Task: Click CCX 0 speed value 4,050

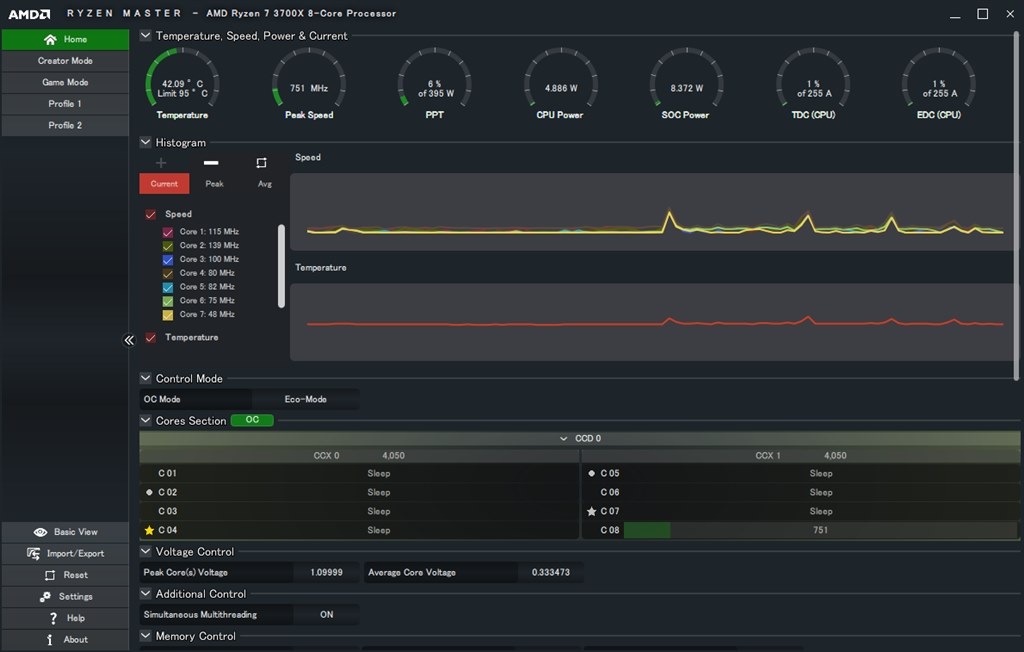Action: click(x=393, y=455)
